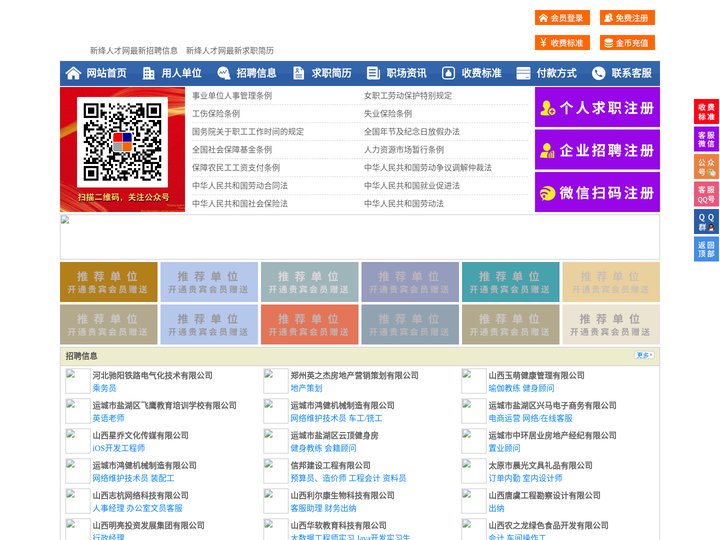Open the 英语老师 job link

[108, 418]
